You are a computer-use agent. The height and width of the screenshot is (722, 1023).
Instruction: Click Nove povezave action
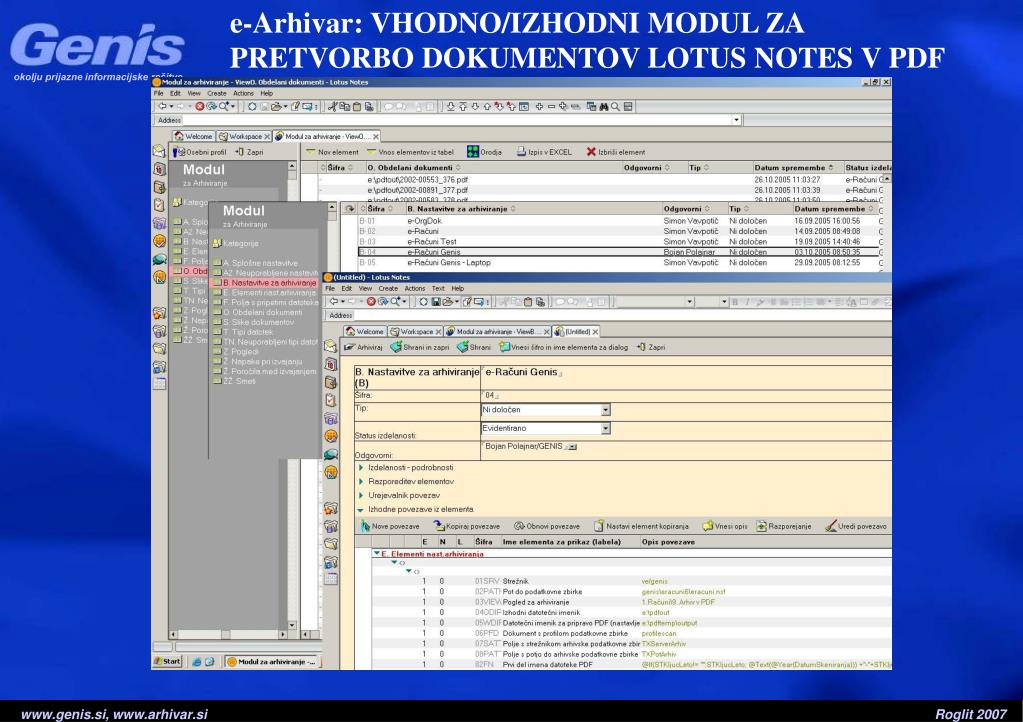click(x=390, y=526)
